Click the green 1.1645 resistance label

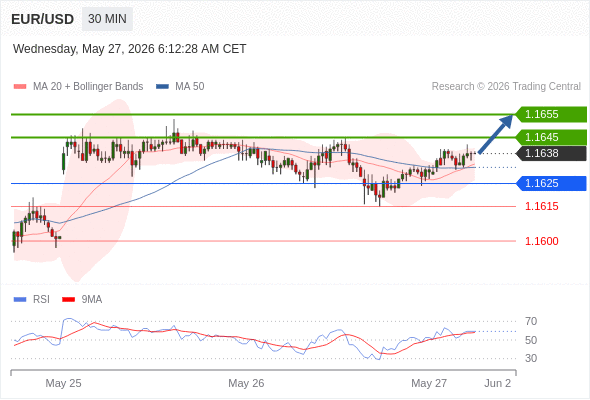(x=550, y=137)
